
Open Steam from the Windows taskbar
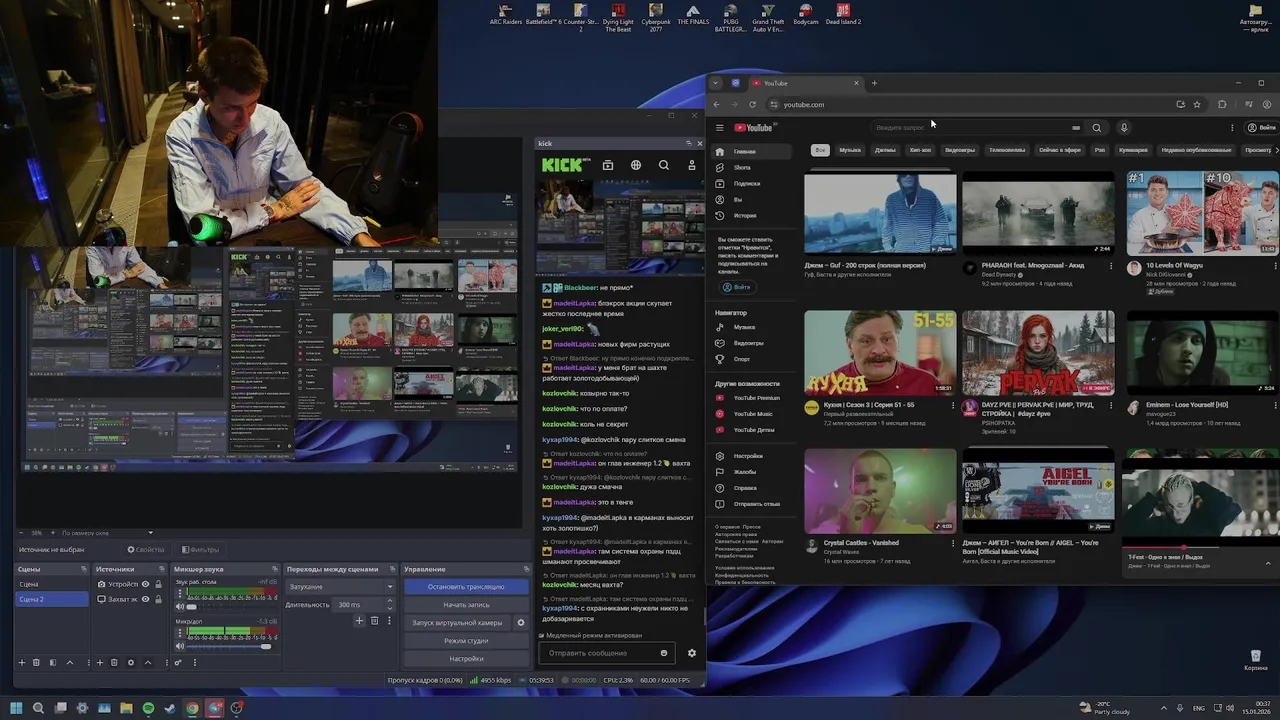click(170, 708)
